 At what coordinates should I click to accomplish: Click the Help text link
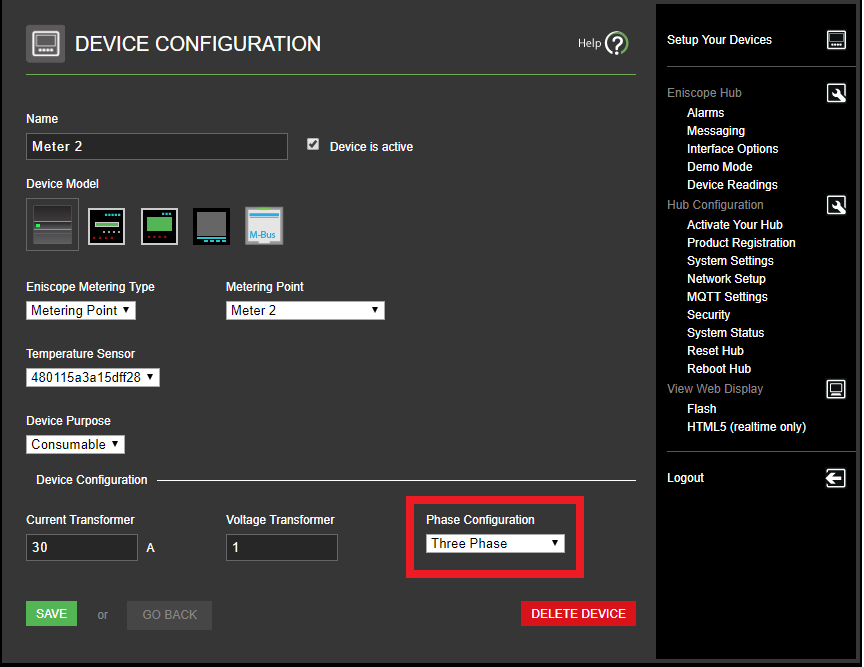(589, 43)
